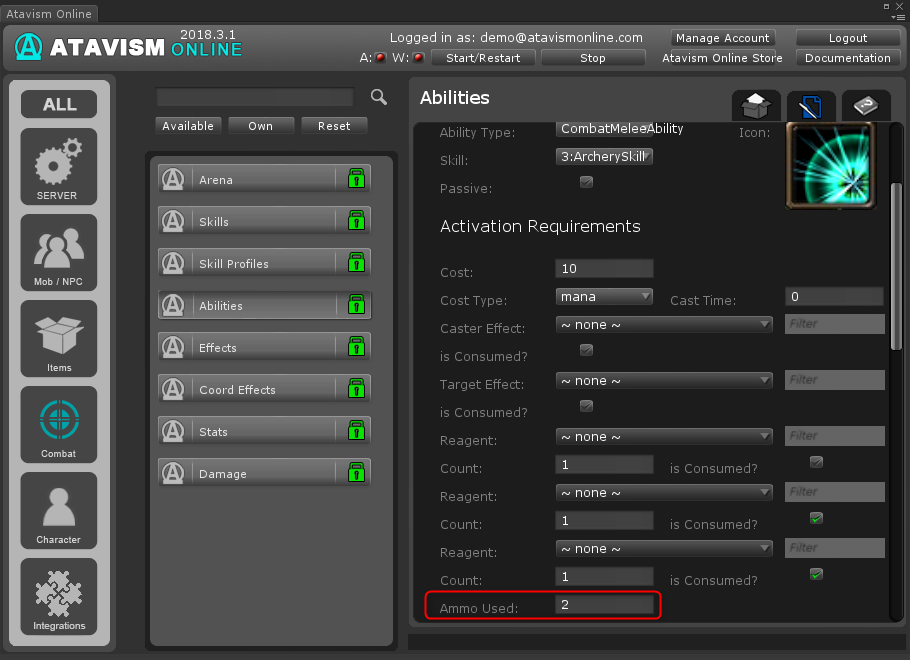Click the Ammo Used input field

604,605
